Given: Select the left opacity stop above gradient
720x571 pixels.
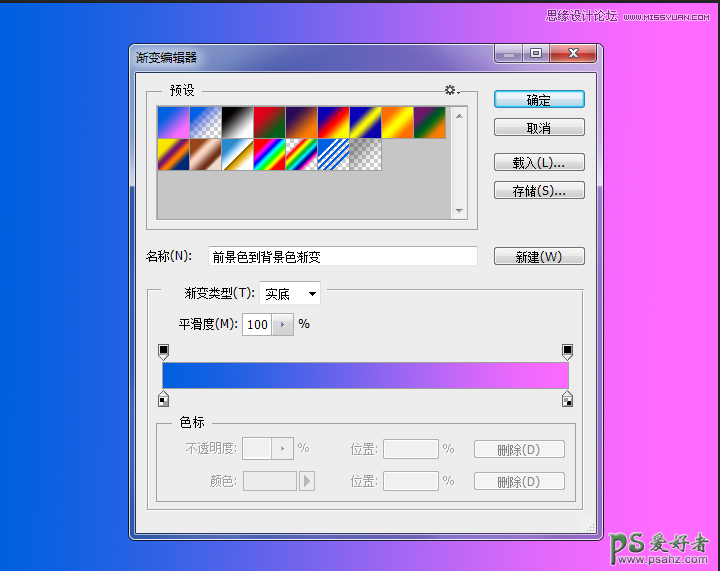Looking at the screenshot, I should coord(164,351).
